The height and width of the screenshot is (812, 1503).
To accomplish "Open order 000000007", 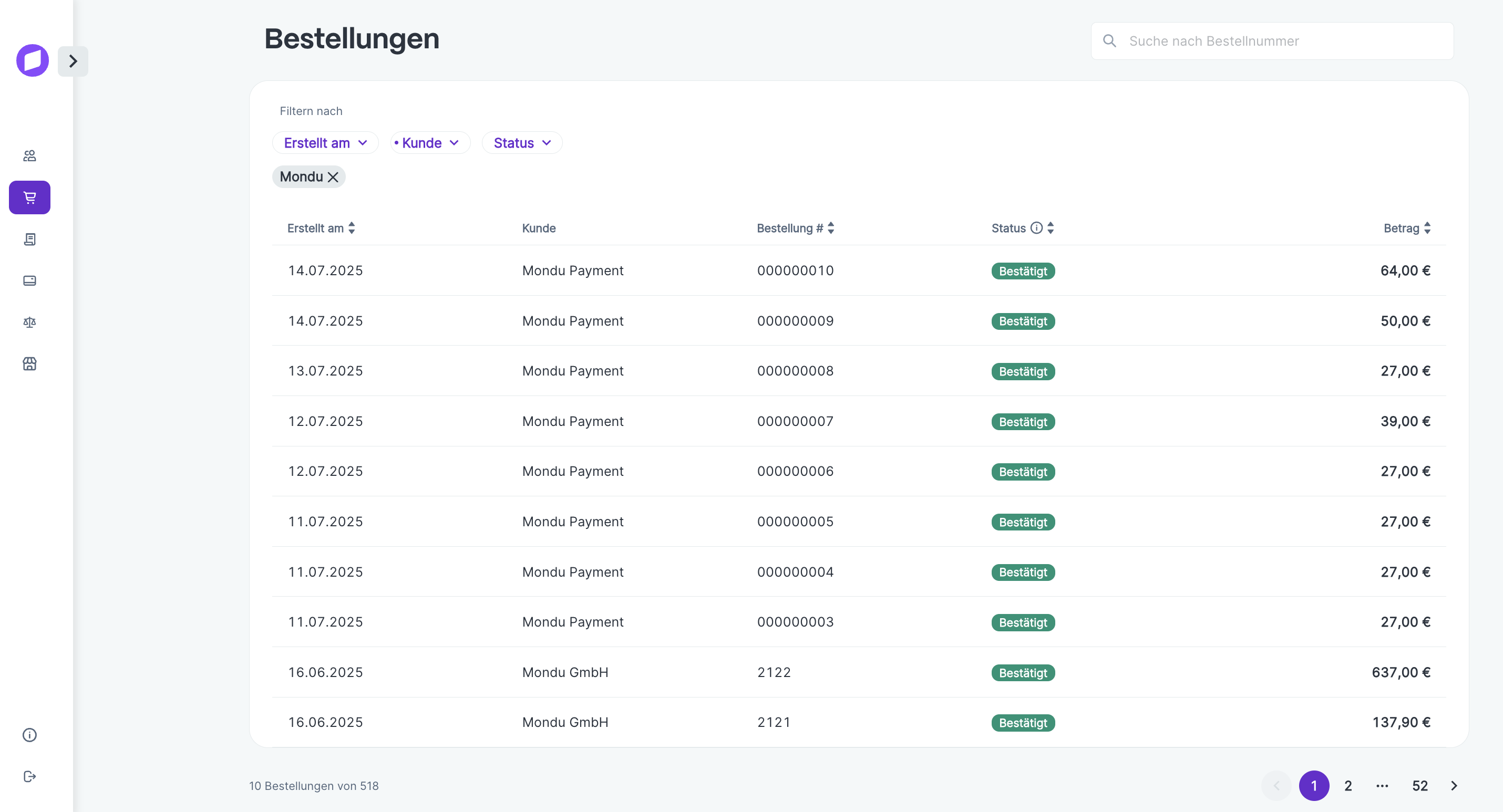I will tap(859, 421).
